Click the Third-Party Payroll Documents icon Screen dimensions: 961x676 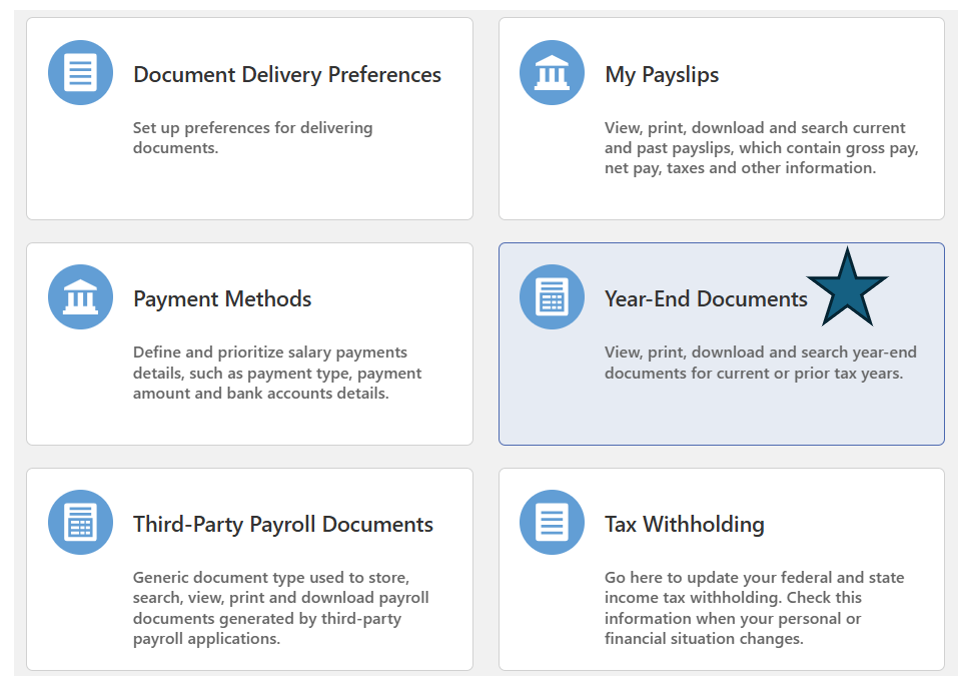pyautogui.click(x=80, y=521)
